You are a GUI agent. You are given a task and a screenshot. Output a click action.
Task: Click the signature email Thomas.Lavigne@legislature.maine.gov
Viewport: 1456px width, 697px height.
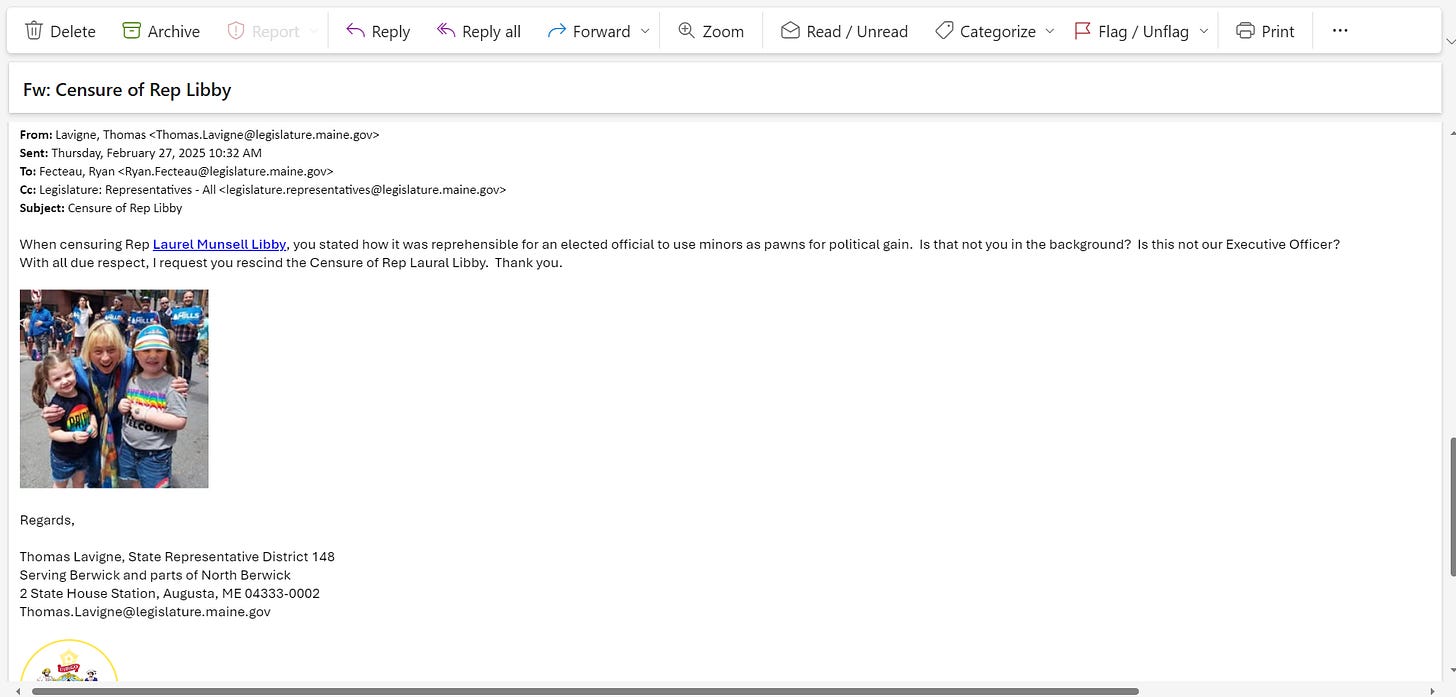tap(145, 612)
